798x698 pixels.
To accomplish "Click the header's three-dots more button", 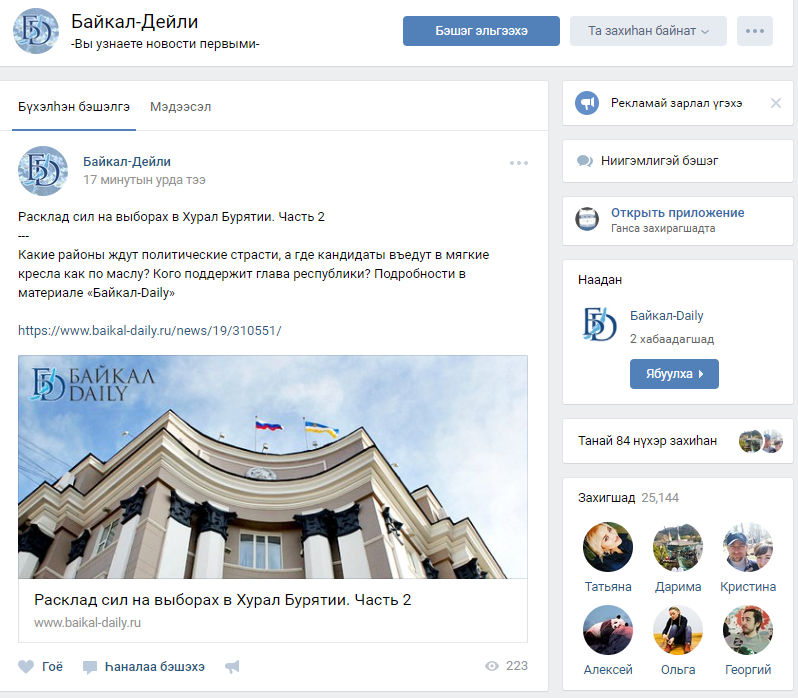I will (x=754, y=31).
